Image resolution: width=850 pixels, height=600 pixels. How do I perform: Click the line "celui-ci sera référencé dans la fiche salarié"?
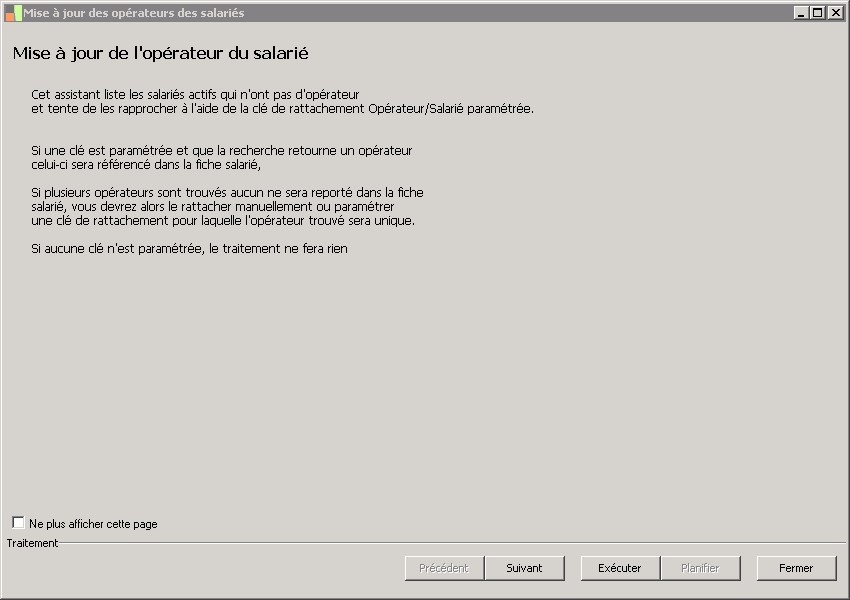pos(146,165)
